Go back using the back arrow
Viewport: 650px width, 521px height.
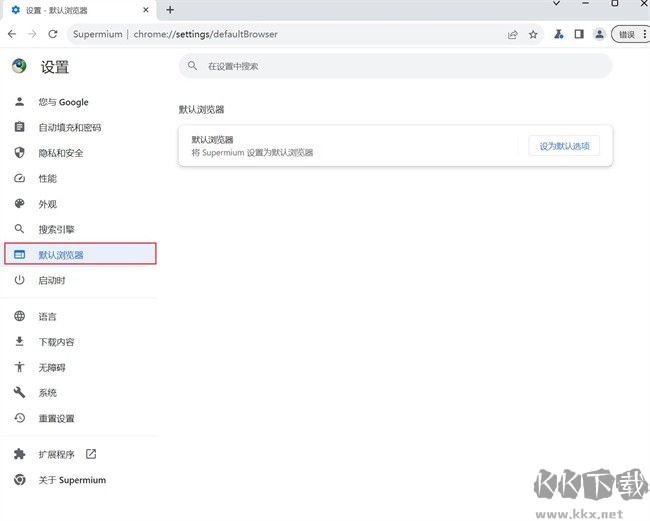[x=12, y=34]
